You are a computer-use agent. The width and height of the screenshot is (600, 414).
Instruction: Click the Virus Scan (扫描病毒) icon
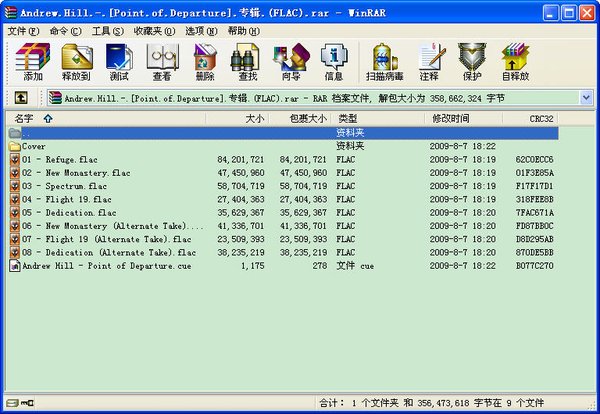[385, 62]
